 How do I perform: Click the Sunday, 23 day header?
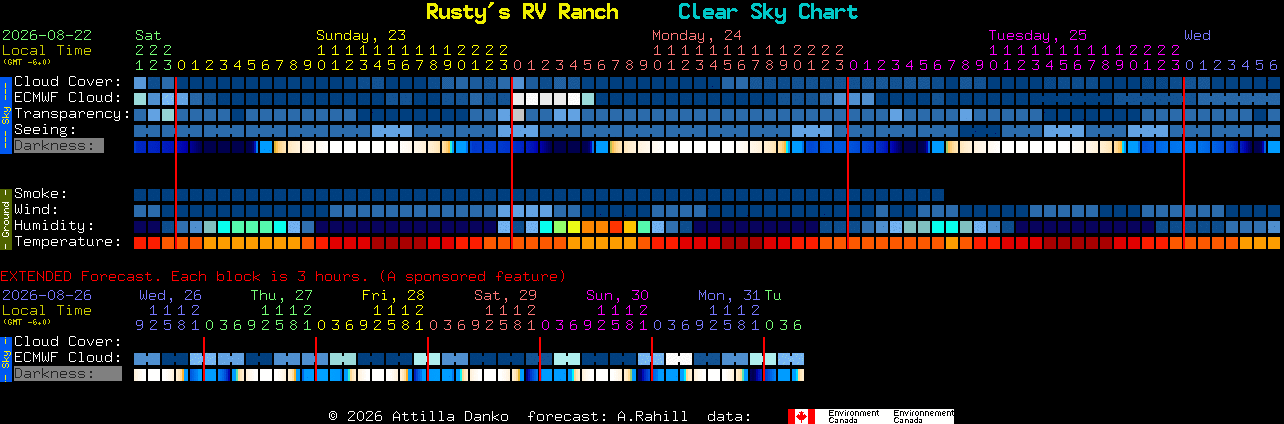coord(361,35)
